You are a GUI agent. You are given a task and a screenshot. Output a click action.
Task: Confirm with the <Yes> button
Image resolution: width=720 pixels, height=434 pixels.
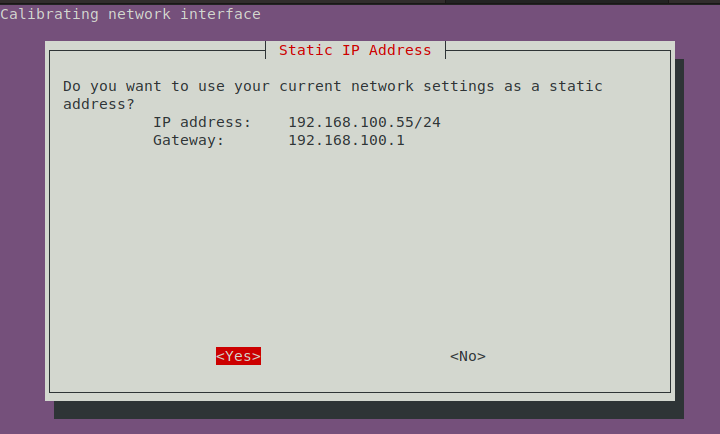click(x=238, y=356)
